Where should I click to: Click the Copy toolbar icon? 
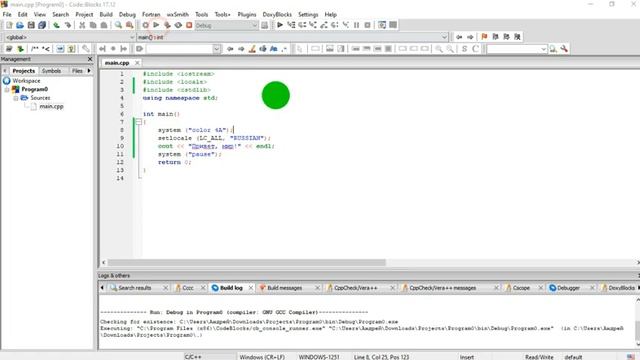[93, 25]
